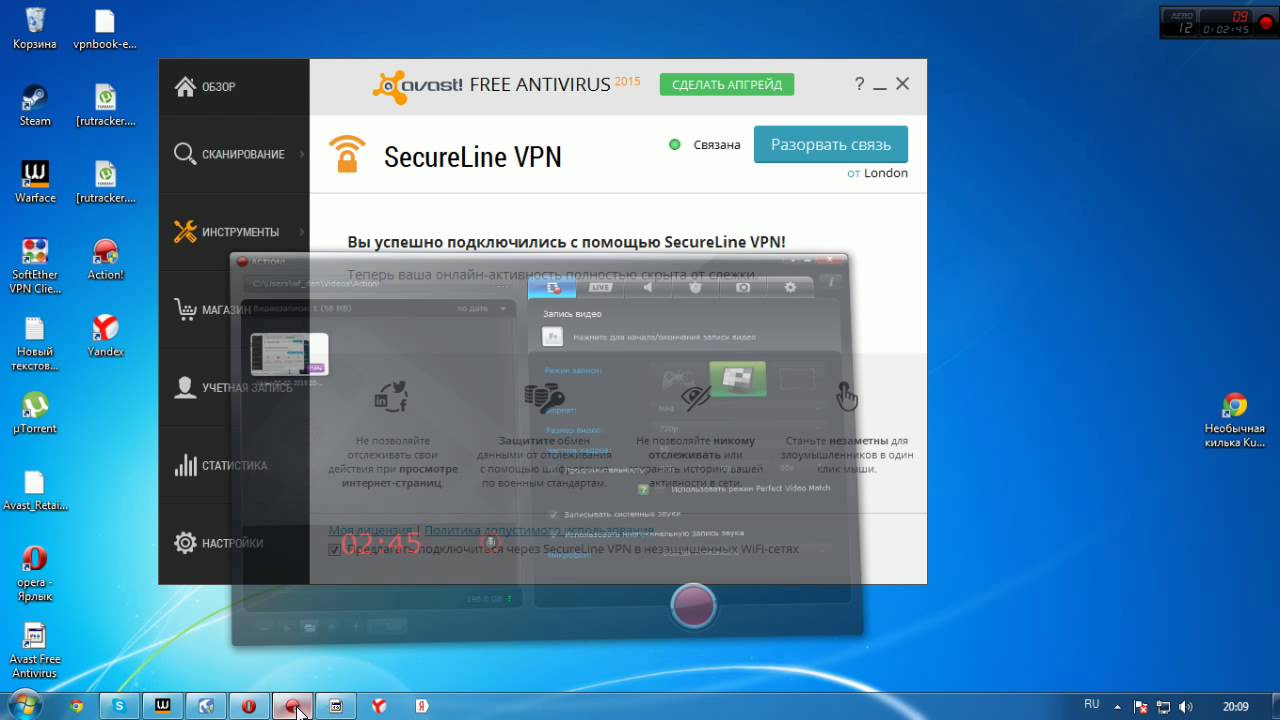Click the SecureLine VPN wifi-lock icon
The width and height of the screenshot is (1280, 720).
click(x=346, y=154)
